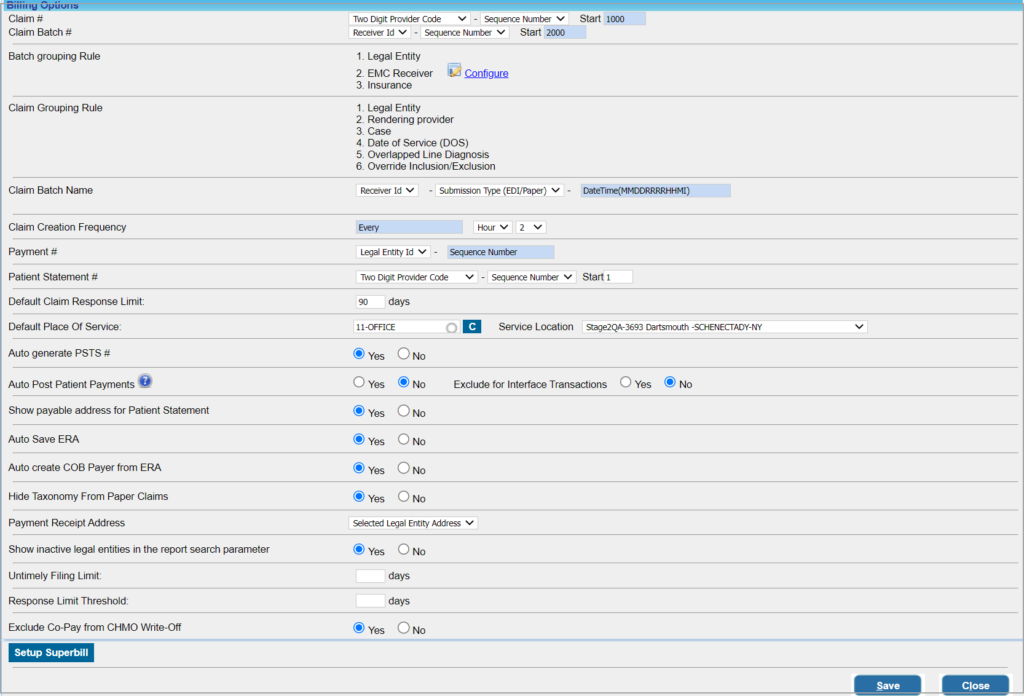Screen dimensions: 1024x696
Task: Open the Auto Post Patient Payments help icon
Action: (x=145, y=381)
